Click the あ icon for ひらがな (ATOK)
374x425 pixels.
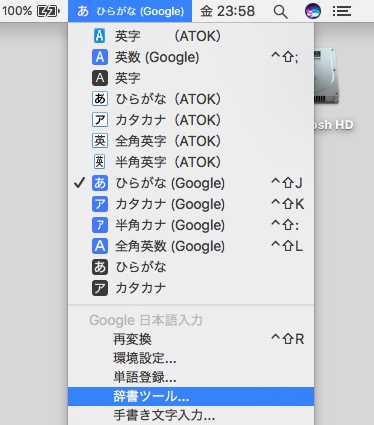coord(100,99)
